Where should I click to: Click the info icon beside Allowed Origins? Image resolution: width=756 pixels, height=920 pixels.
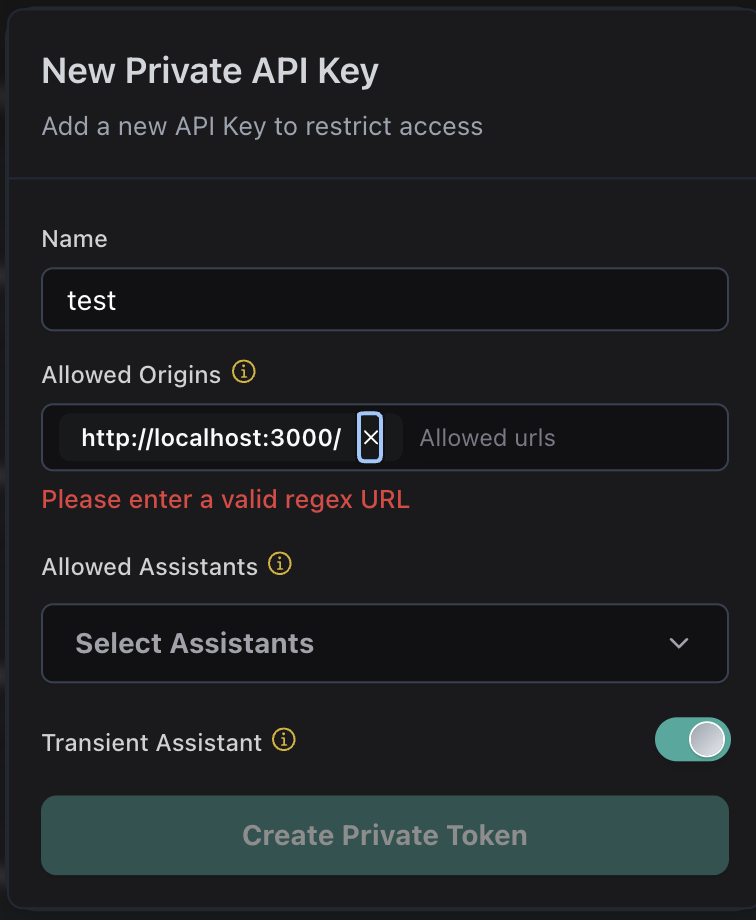coord(244,373)
